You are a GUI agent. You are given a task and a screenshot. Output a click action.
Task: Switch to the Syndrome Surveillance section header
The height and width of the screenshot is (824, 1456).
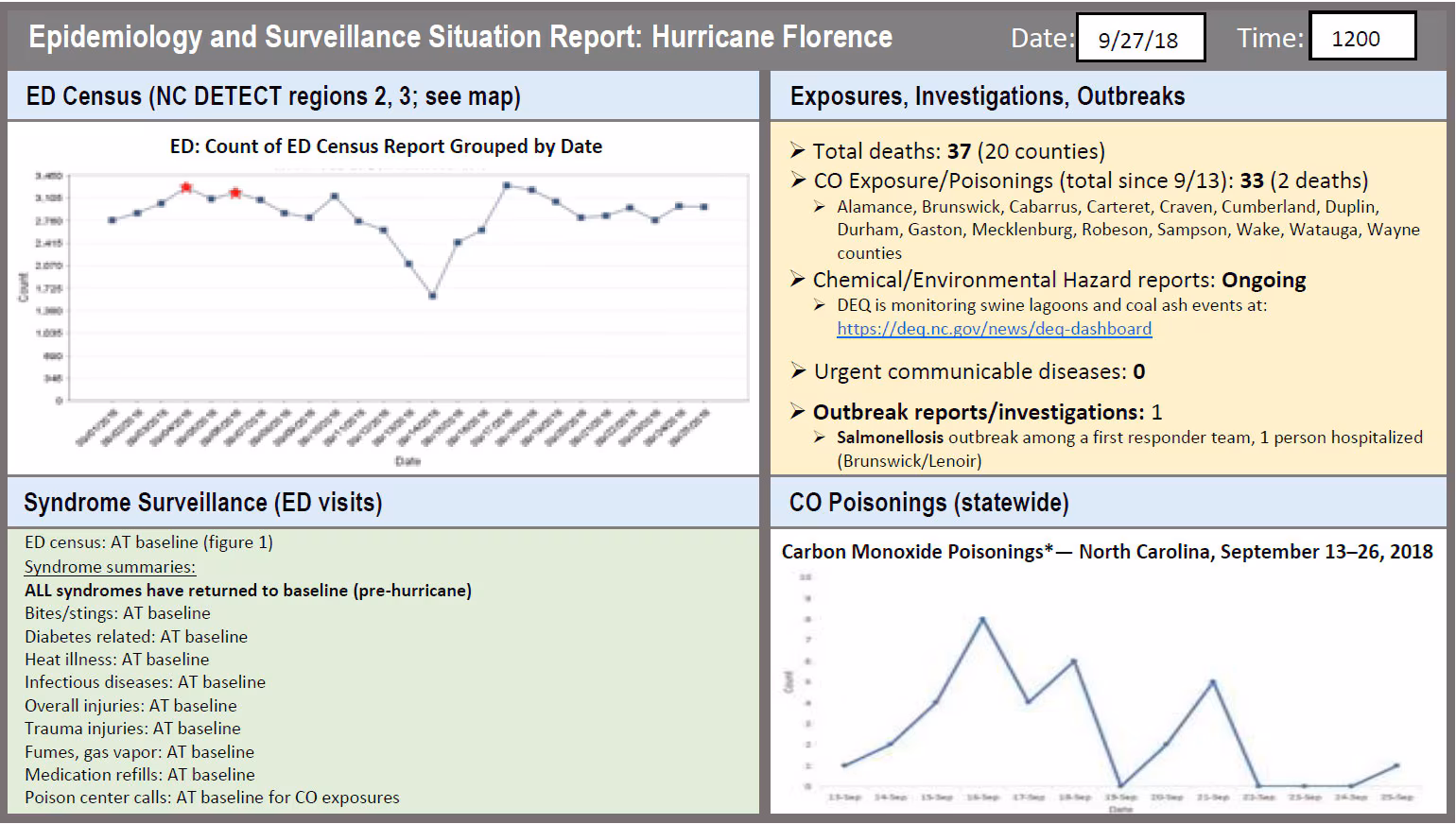(x=203, y=502)
